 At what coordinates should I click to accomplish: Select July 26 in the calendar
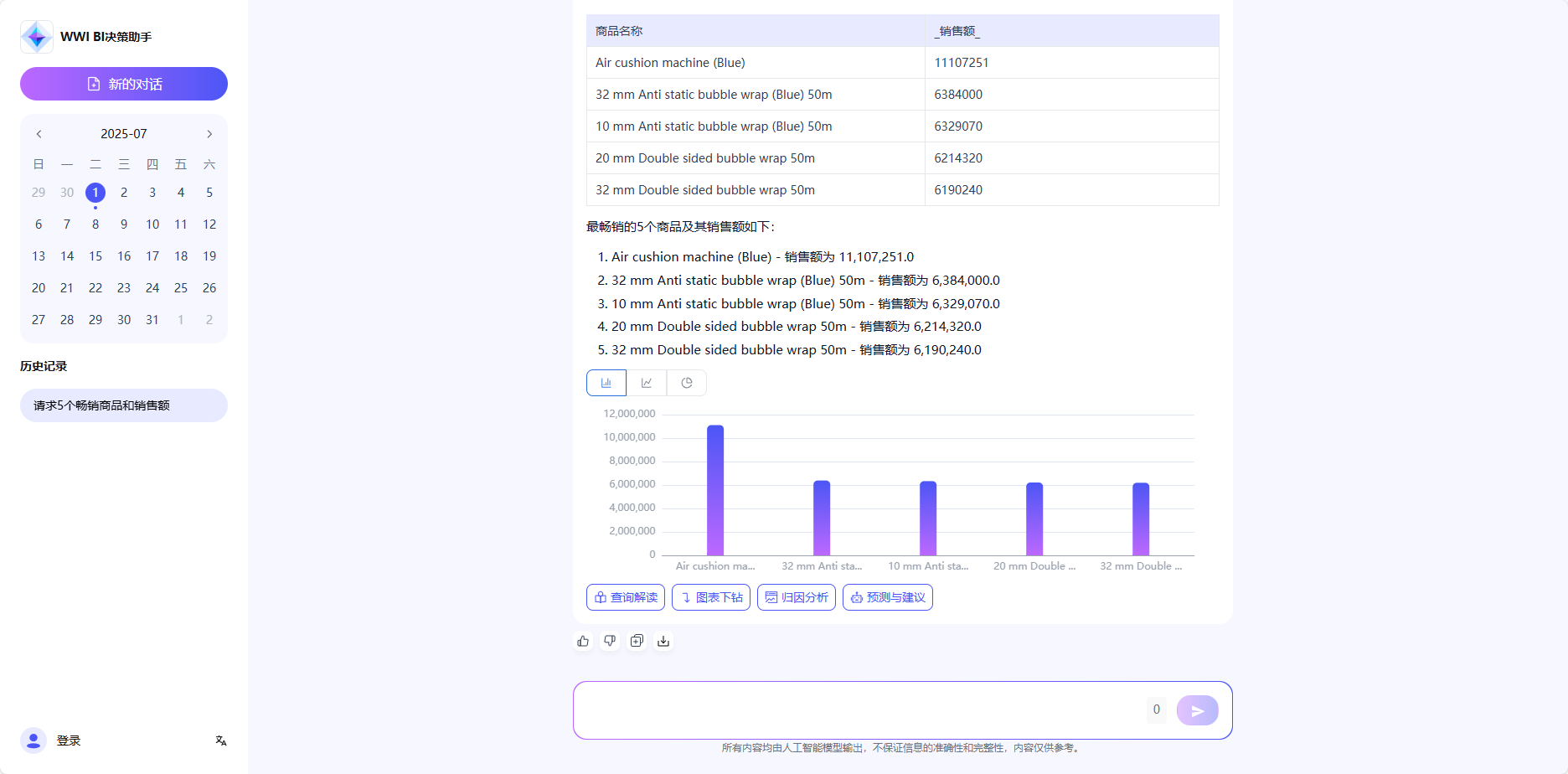pyautogui.click(x=209, y=288)
